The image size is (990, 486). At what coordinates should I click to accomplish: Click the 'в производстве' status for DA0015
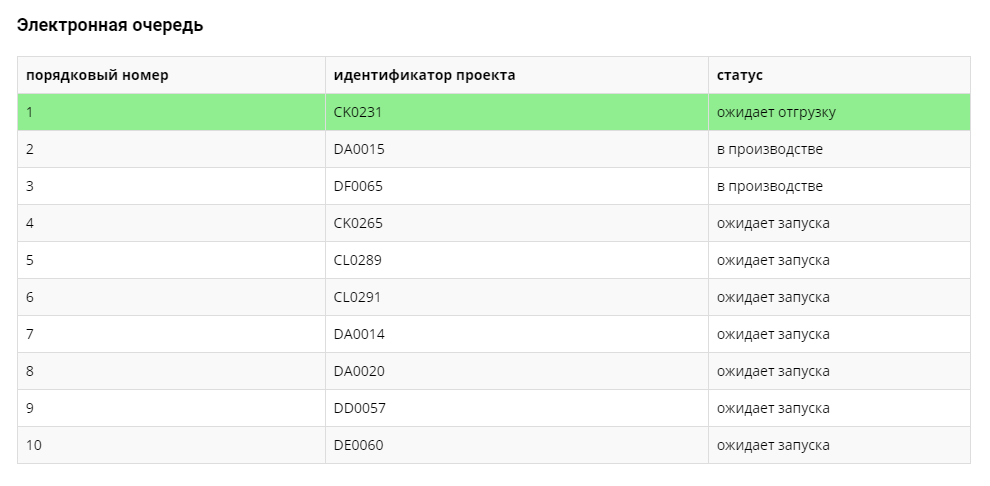[770, 149]
